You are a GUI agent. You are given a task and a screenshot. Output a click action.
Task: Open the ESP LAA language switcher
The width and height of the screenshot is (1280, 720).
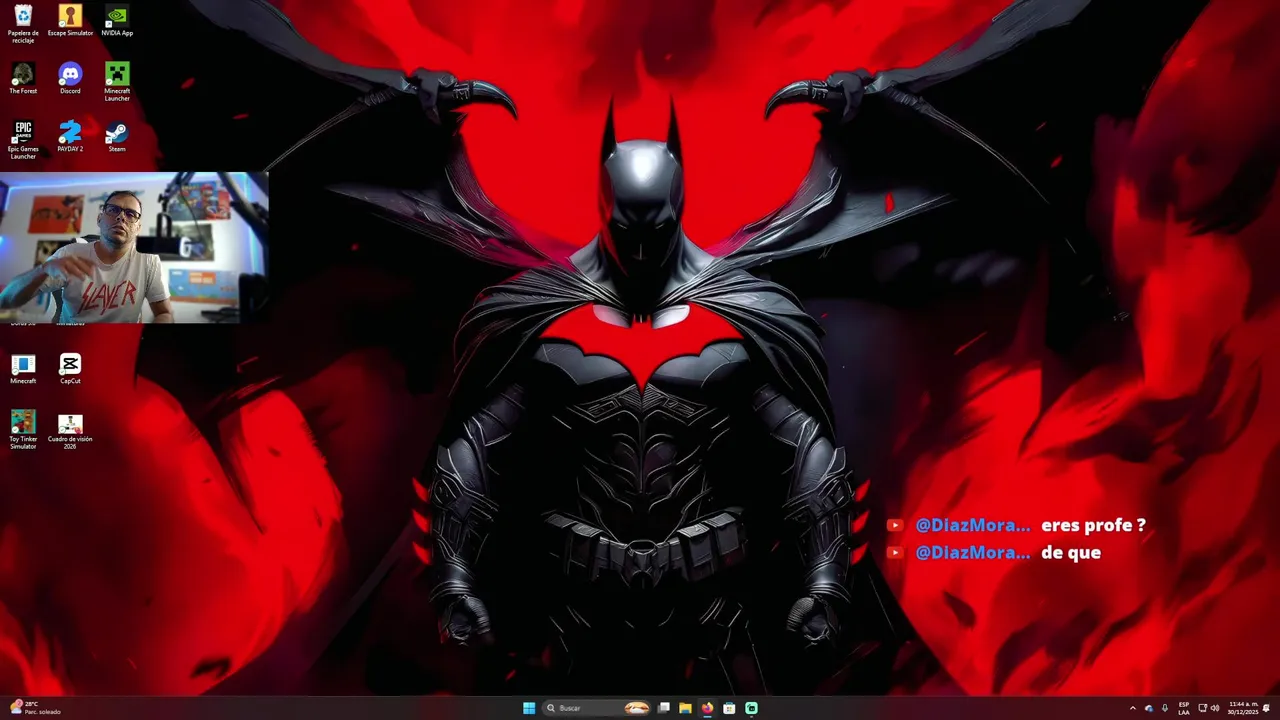pyautogui.click(x=1184, y=708)
